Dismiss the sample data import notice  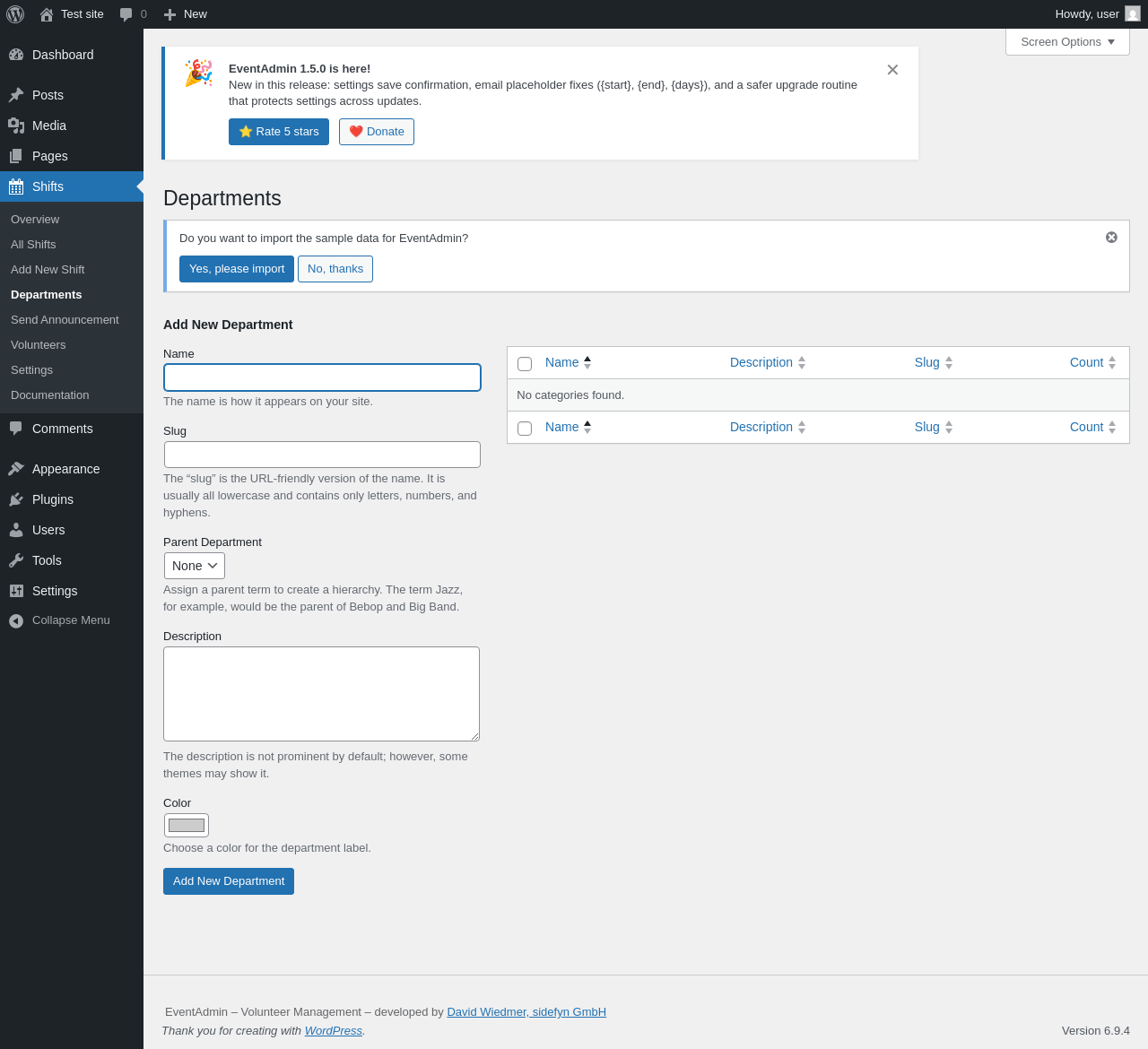(x=1111, y=238)
